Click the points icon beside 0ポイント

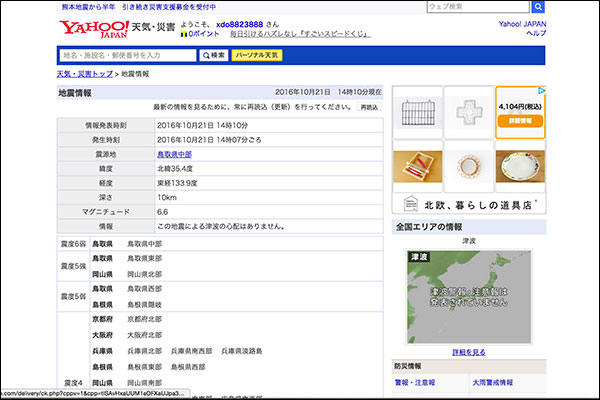click(184, 33)
